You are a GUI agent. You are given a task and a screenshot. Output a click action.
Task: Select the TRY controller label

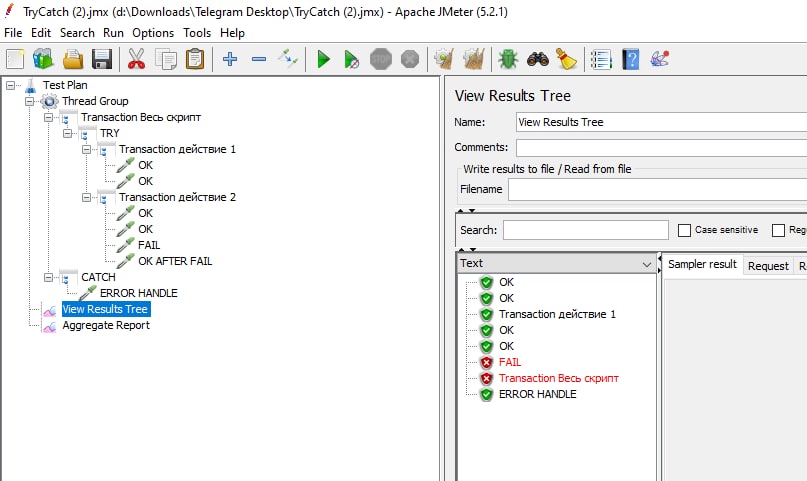tap(110, 133)
